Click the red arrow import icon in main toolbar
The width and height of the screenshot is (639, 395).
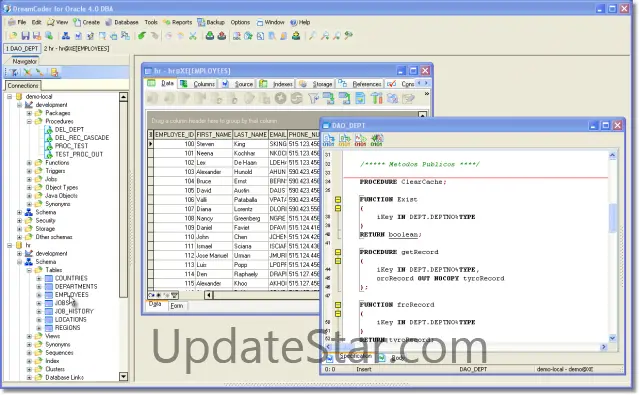(222, 36)
